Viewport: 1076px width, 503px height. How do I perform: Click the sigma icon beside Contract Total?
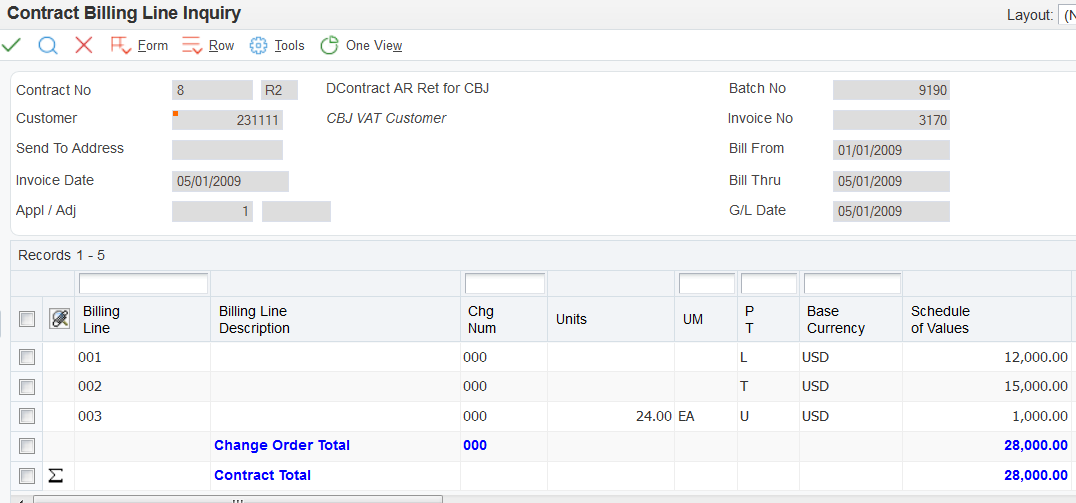tap(56, 476)
